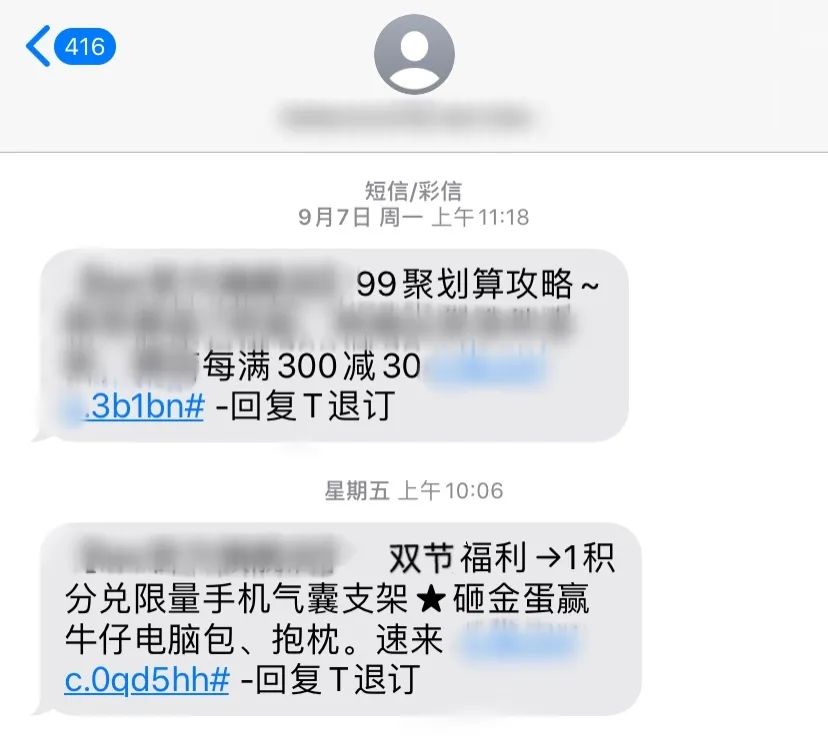Select the 99聚划算攻略 message text
The image size is (828, 739).
pos(477,284)
